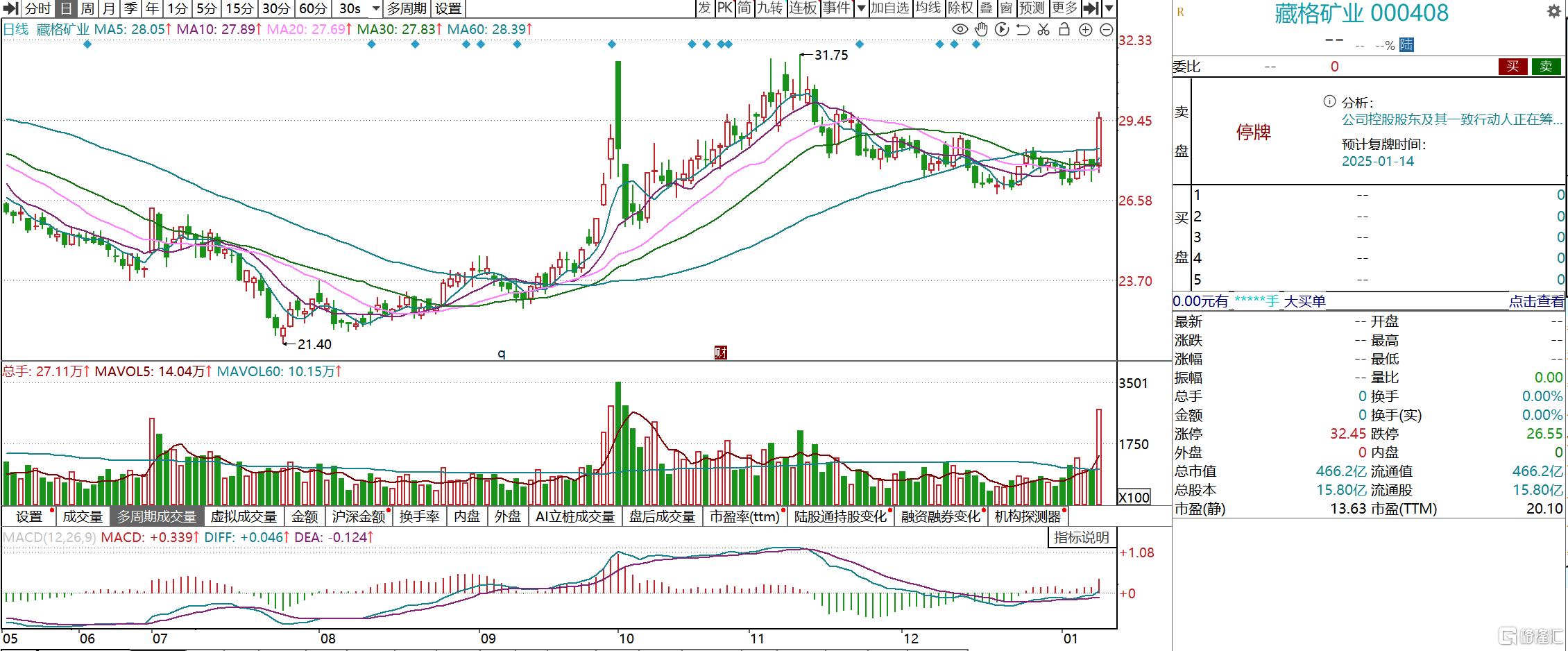The height and width of the screenshot is (651, 1568).
Task: Select the hand pan tool
Action: tap(981, 29)
